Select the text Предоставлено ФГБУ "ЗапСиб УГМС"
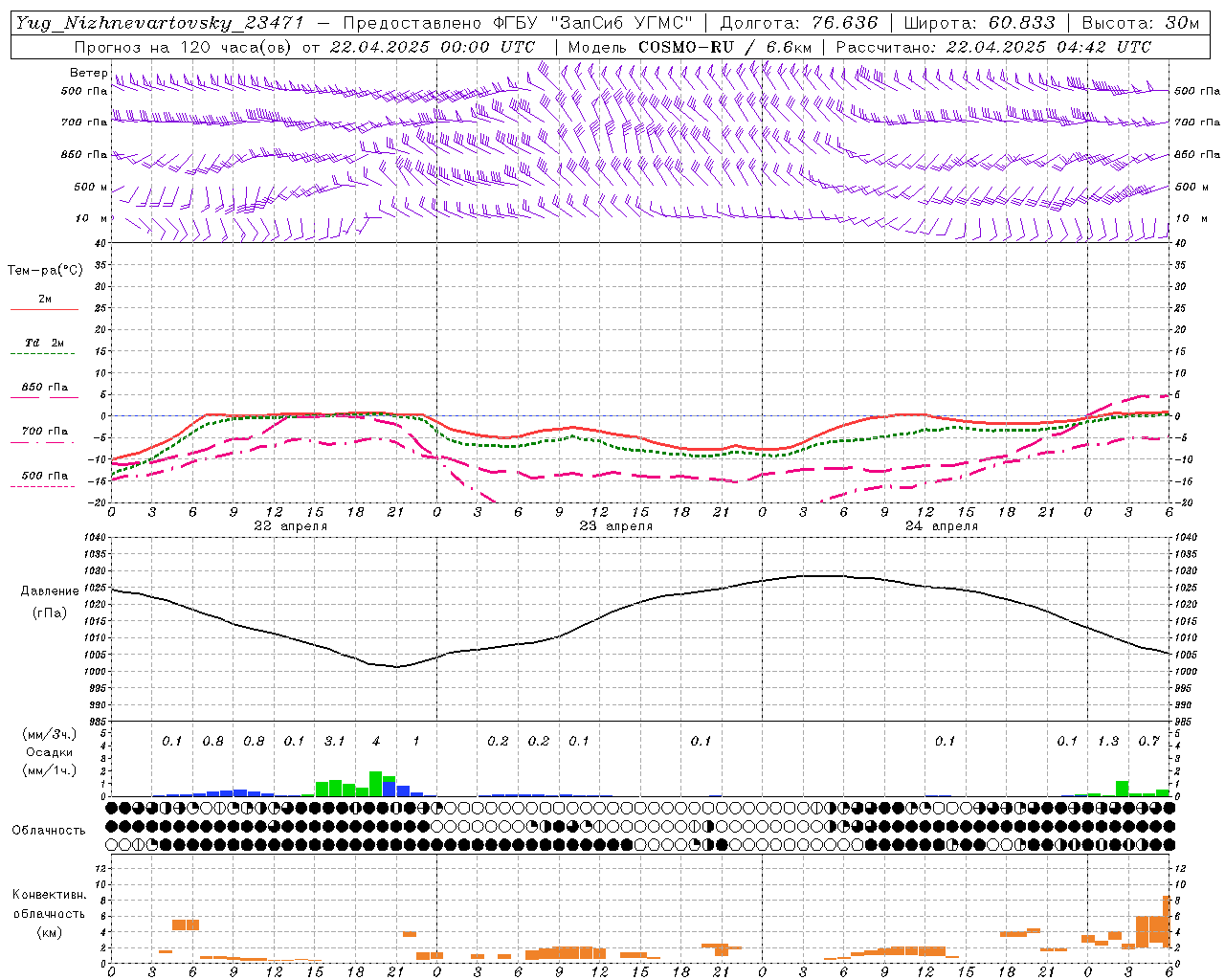The height and width of the screenshot is (980, 1225). [x=518, y=23]
